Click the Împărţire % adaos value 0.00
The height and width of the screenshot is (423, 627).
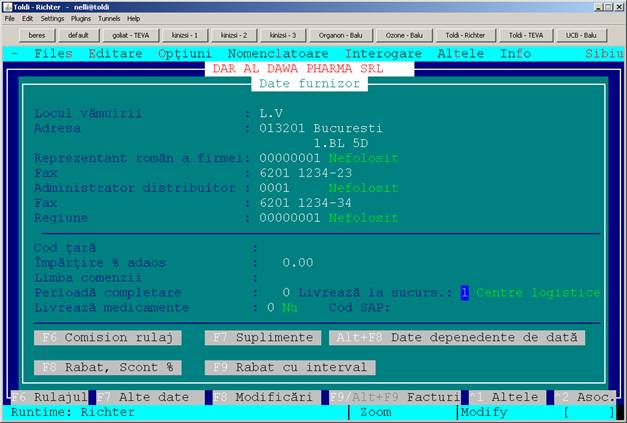(298, 263)
